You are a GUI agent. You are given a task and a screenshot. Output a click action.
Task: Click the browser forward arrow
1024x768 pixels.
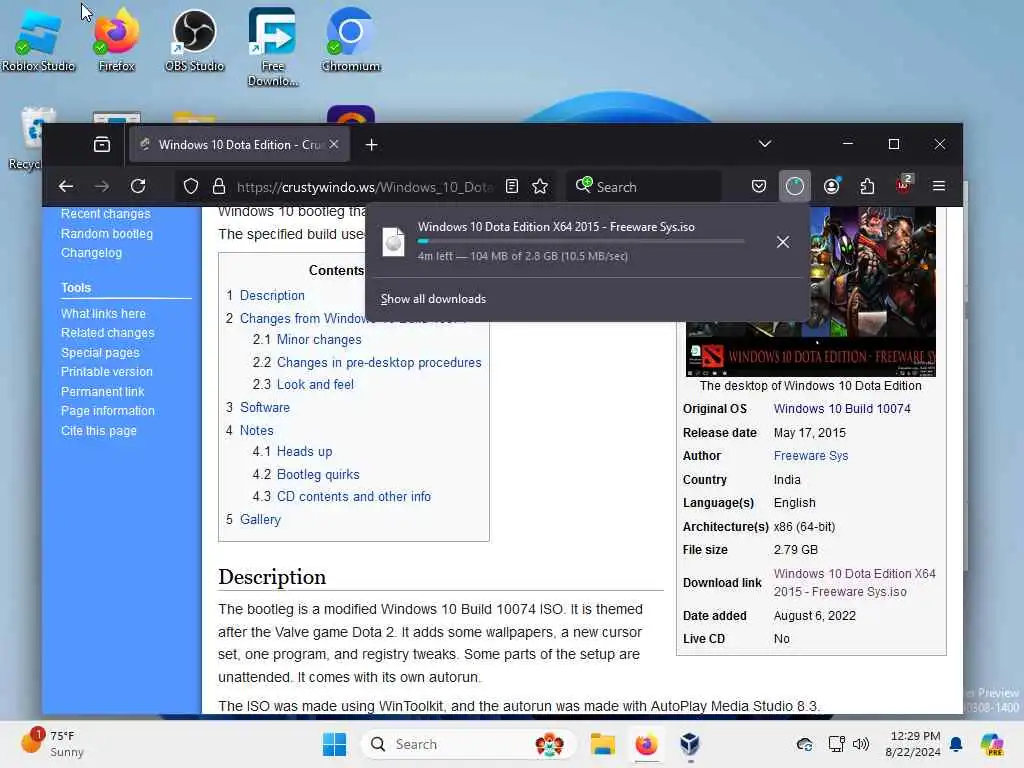[x=102, y=187]
